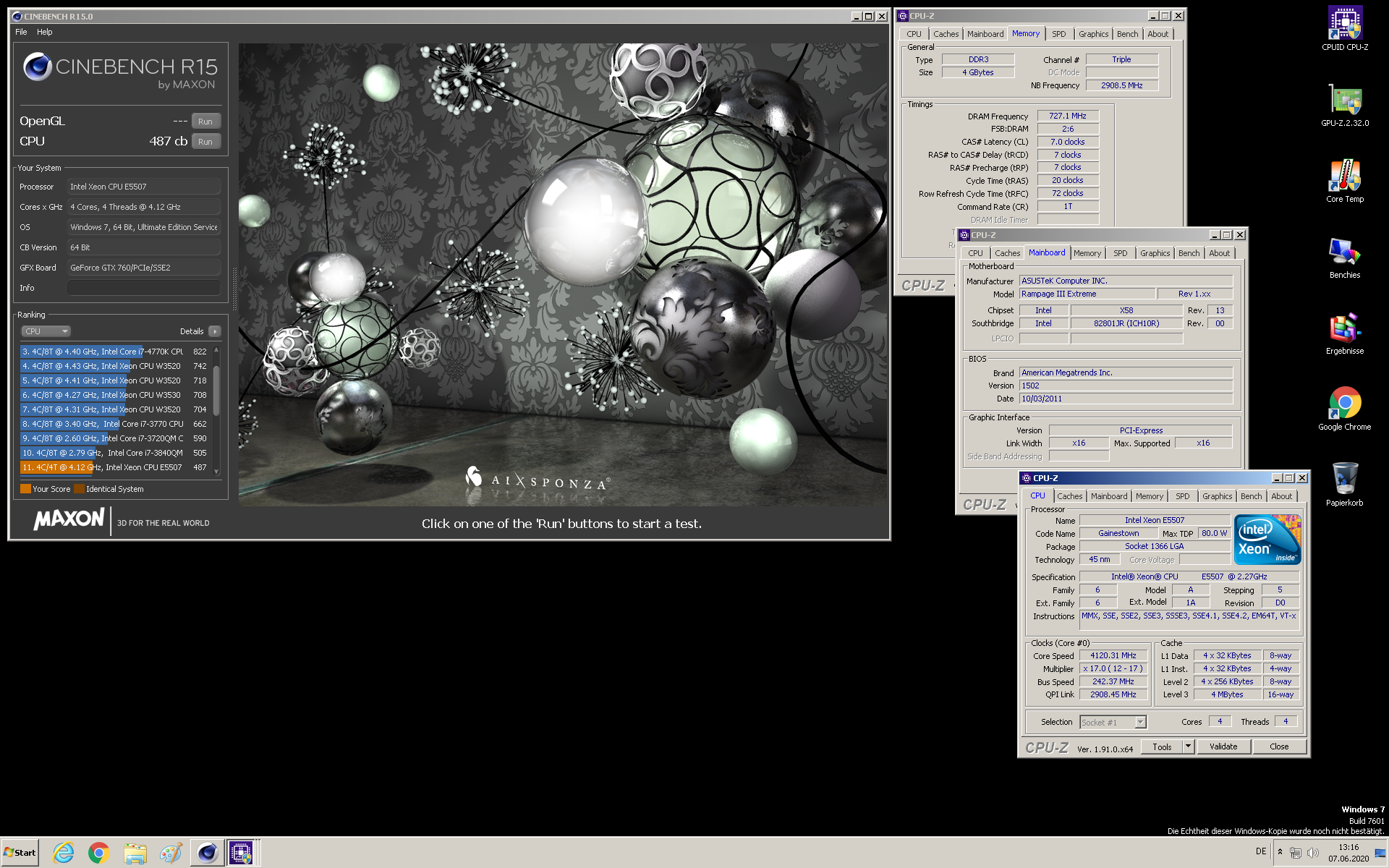Click CPU-Z Close button
Viewport: 1389px width, 868px height.
click(1279, 747)
